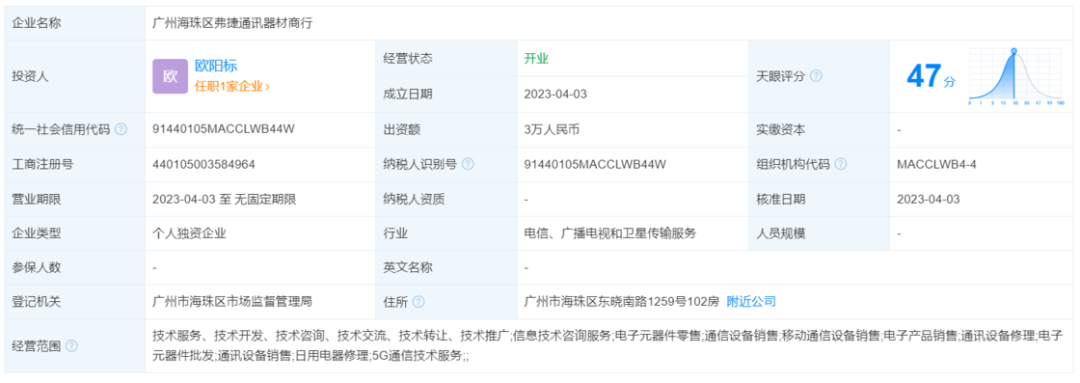Image resolution: width=1080 pixels, height=383 pixels.
Task: Select 电信、广播电视和卫星传输服务 industry text
Action: 610,234
